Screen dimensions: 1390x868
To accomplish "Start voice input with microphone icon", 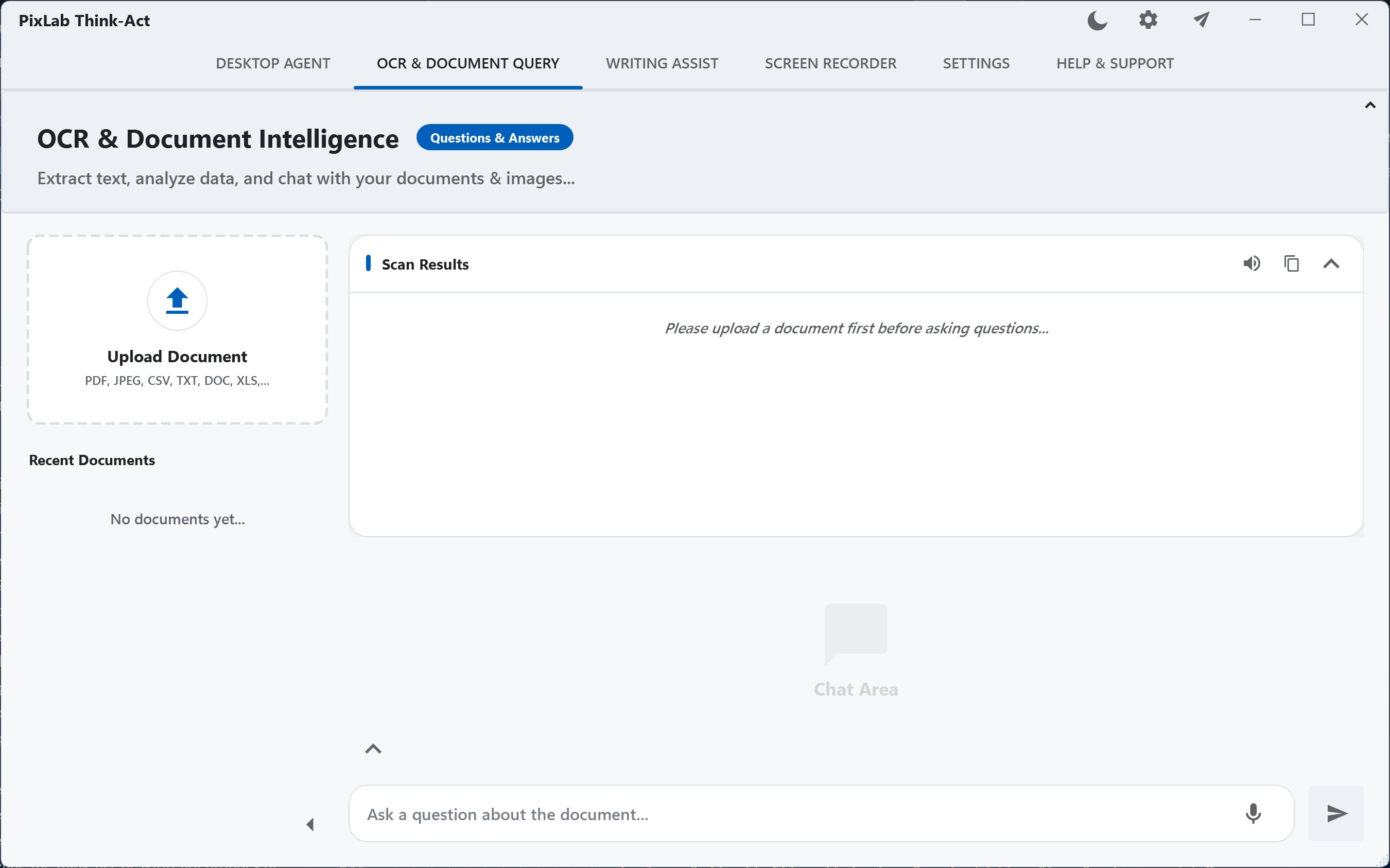I will [1253, 813].
